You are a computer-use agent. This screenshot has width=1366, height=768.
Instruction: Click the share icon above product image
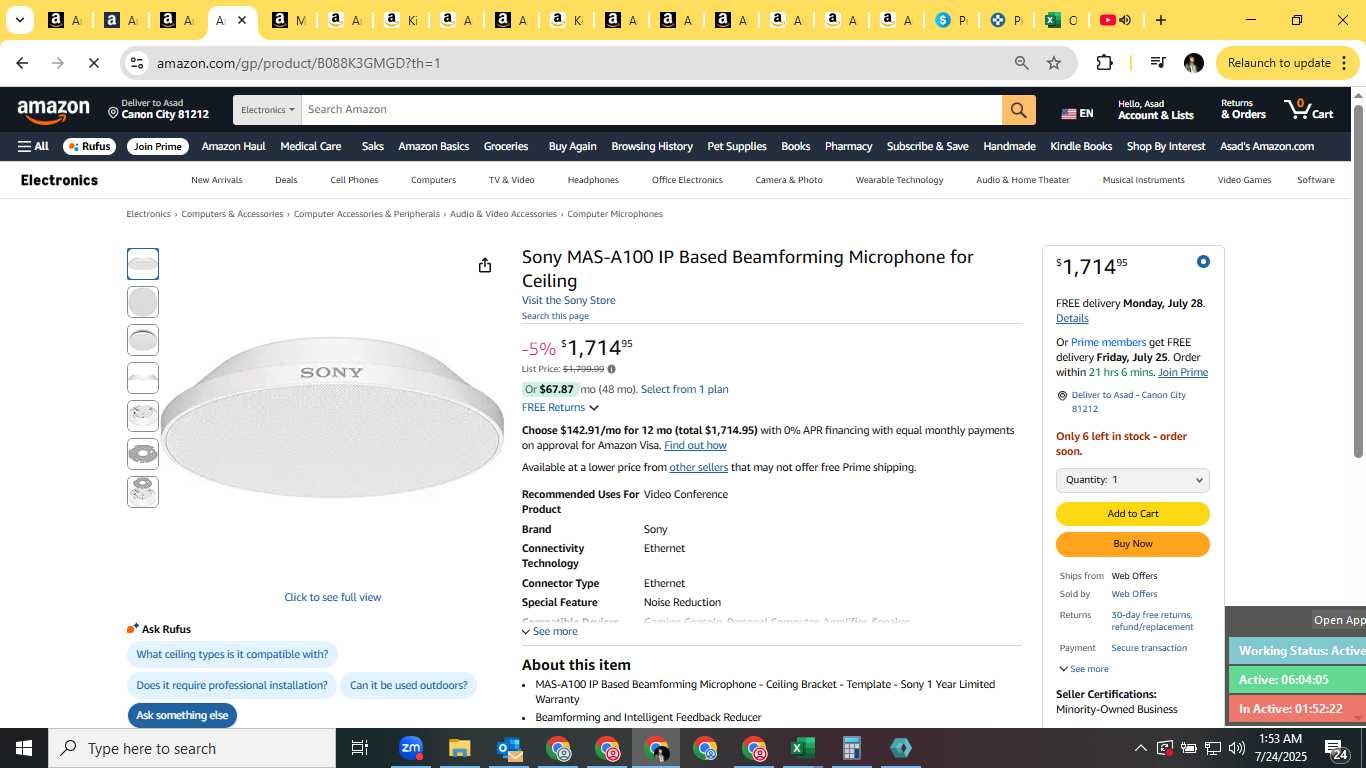click(x=485, y=265)
